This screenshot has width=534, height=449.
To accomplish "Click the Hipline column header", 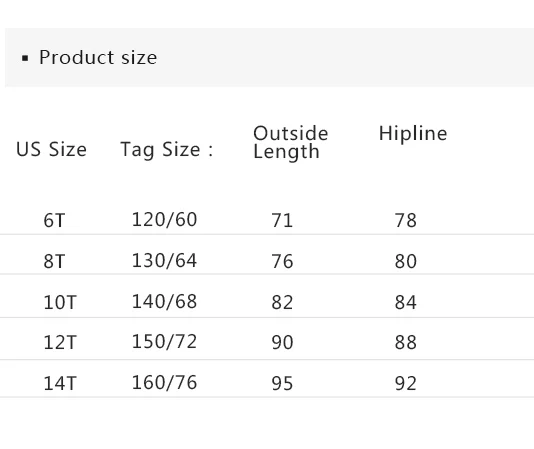I will click(x=413, y=133).
